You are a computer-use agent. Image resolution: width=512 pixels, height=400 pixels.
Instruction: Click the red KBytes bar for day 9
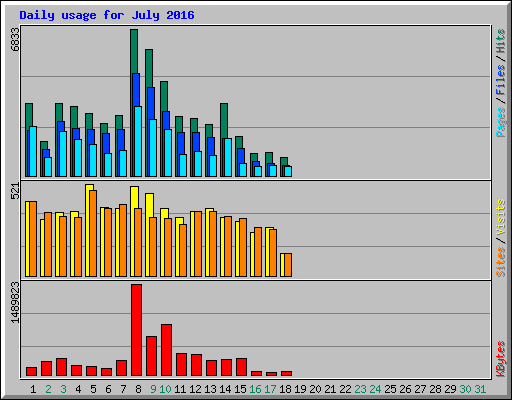pos(151,356)
